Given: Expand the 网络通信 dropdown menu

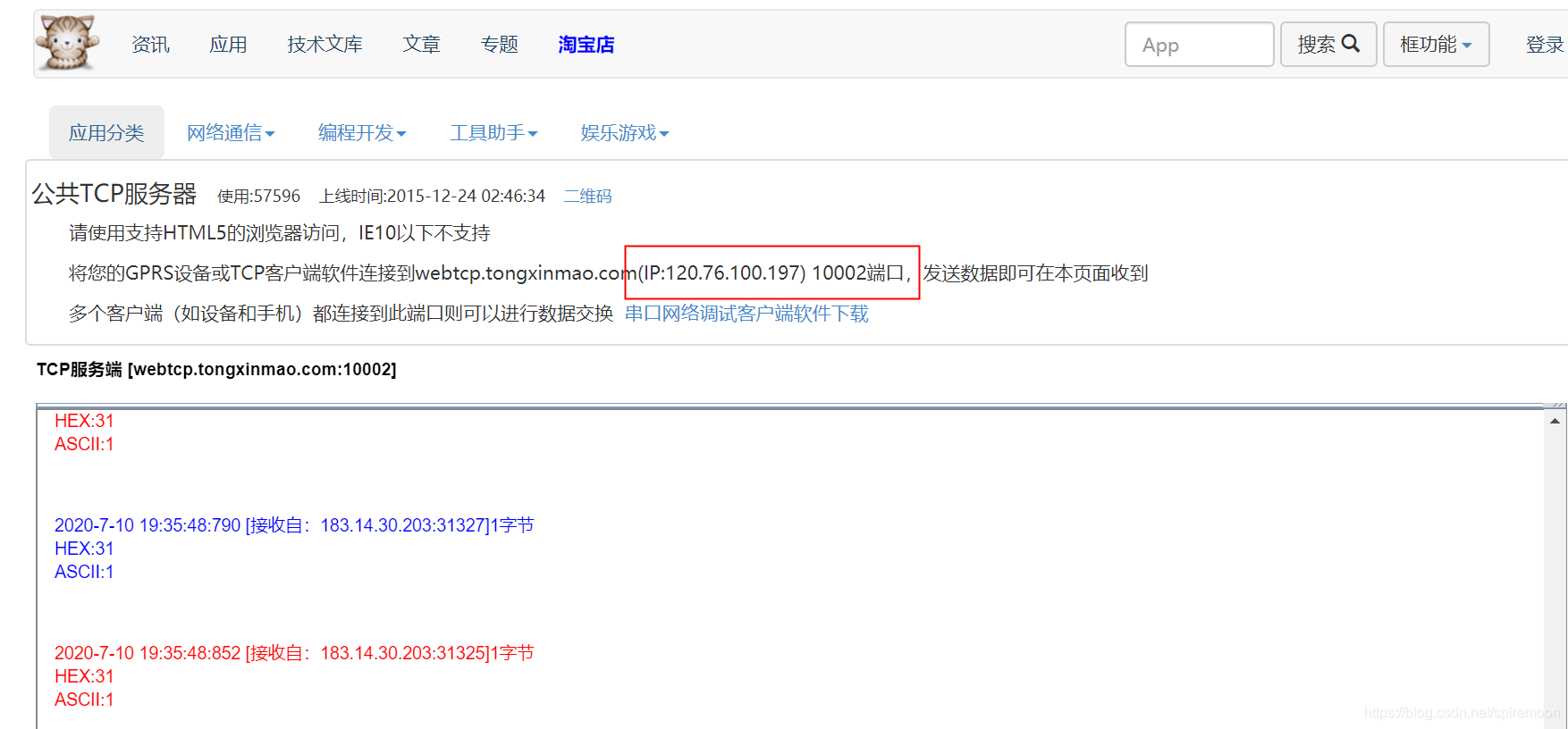Looking at the screenshot, I should (231, 132).
